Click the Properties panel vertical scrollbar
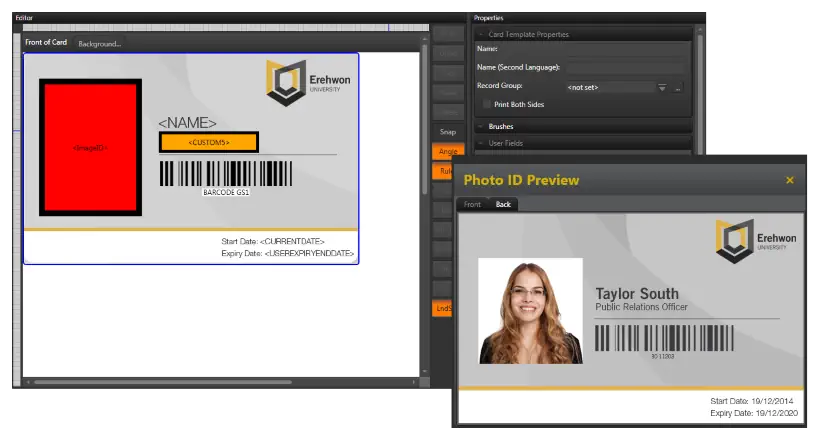Viewport: 820px width, 440px height. (700, 89)
